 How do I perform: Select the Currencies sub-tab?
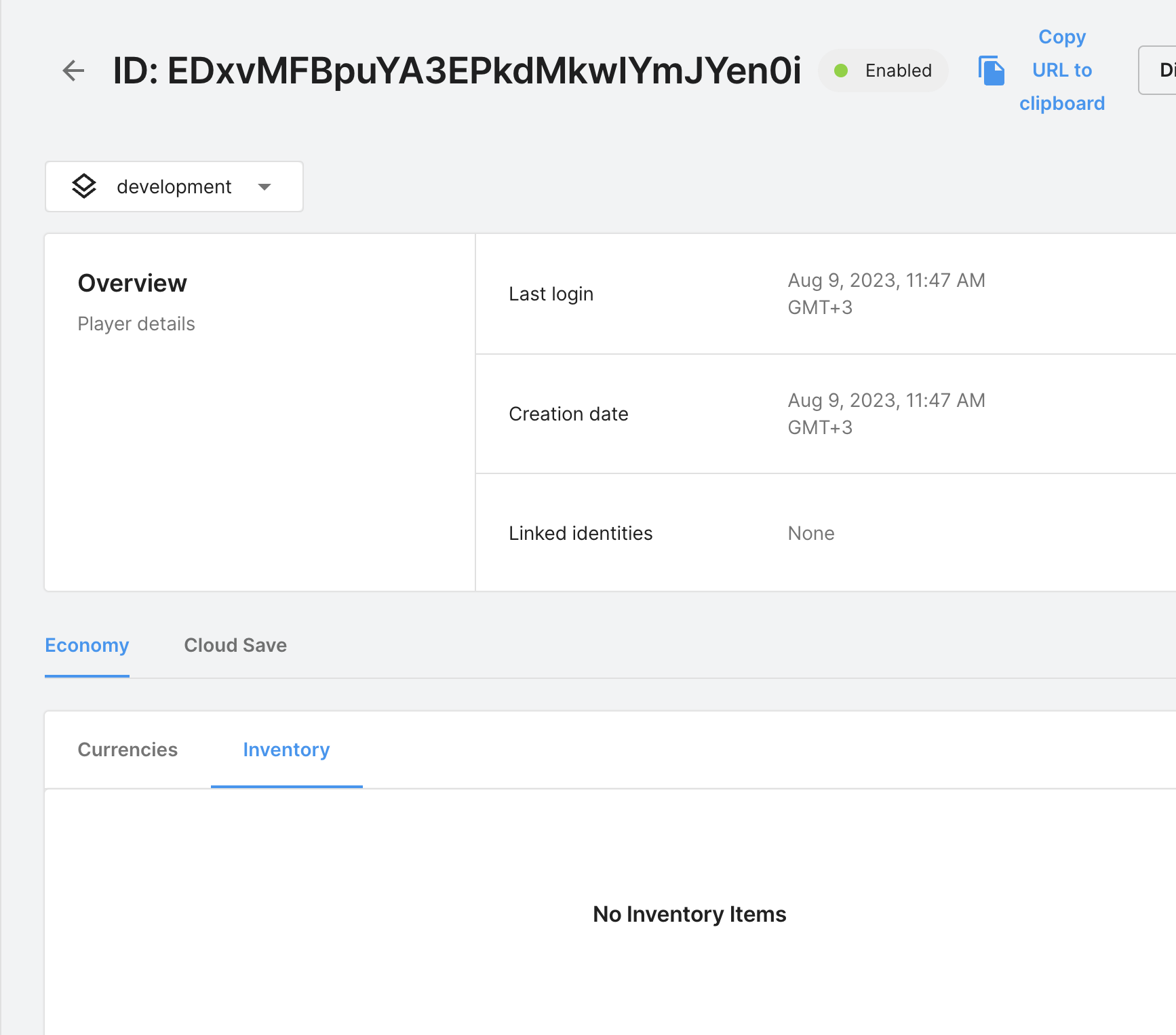click(128, 749)
